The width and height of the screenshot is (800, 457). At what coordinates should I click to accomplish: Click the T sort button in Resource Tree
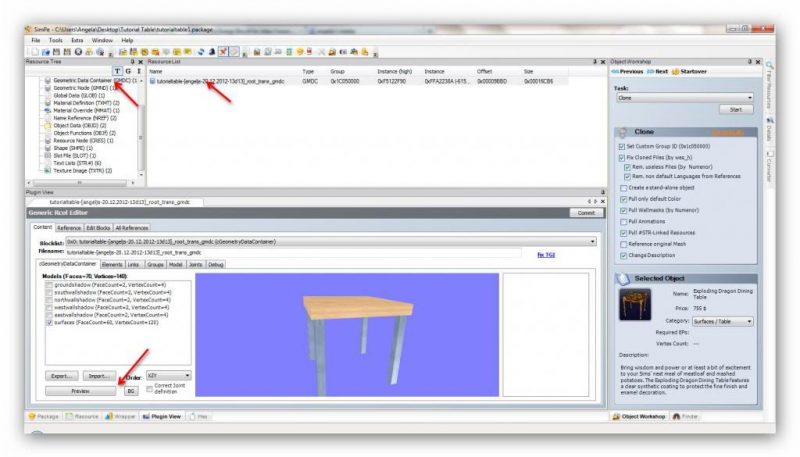(x=117, y=71)
